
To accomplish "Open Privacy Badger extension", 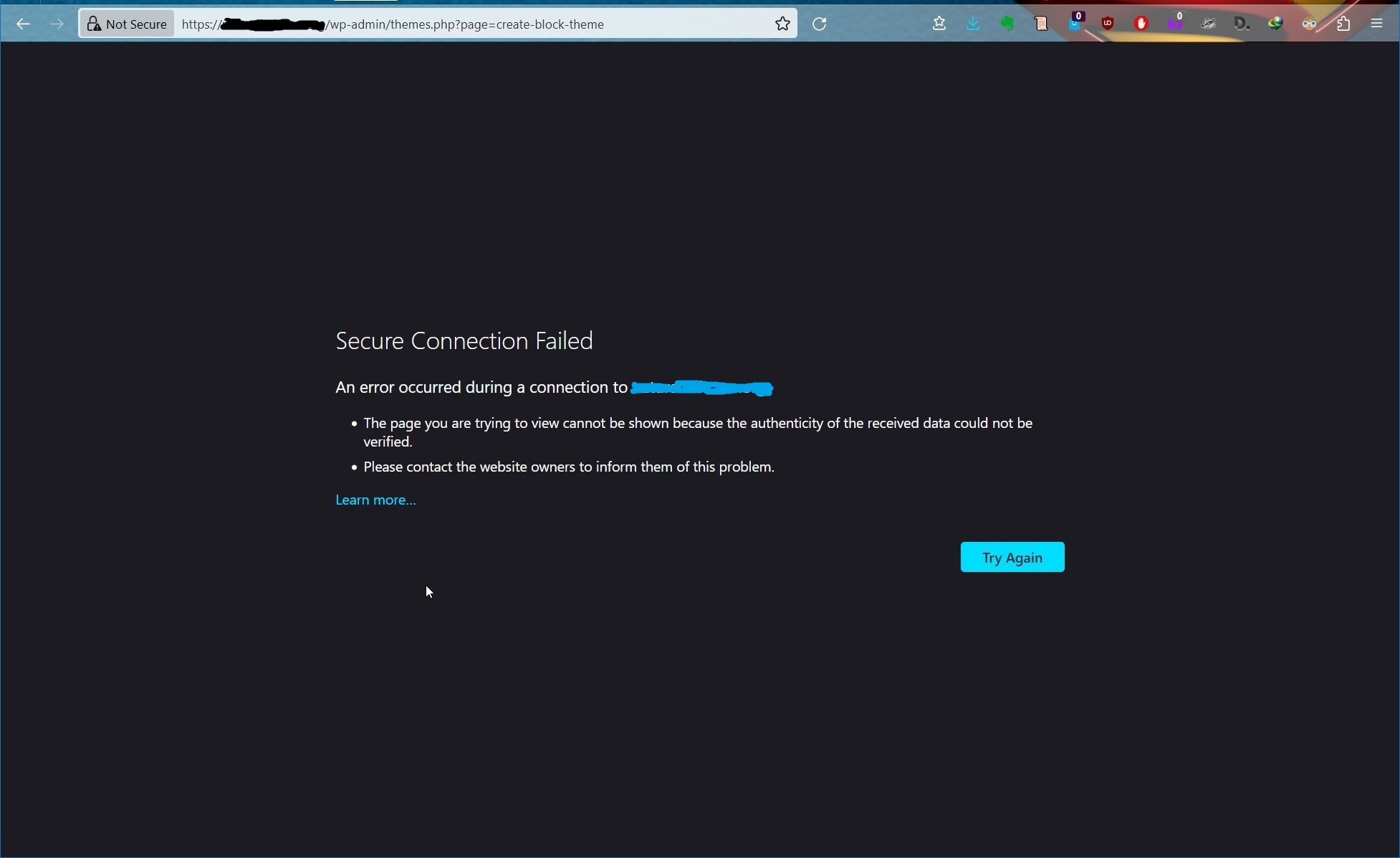I will tap(1209, 23).
